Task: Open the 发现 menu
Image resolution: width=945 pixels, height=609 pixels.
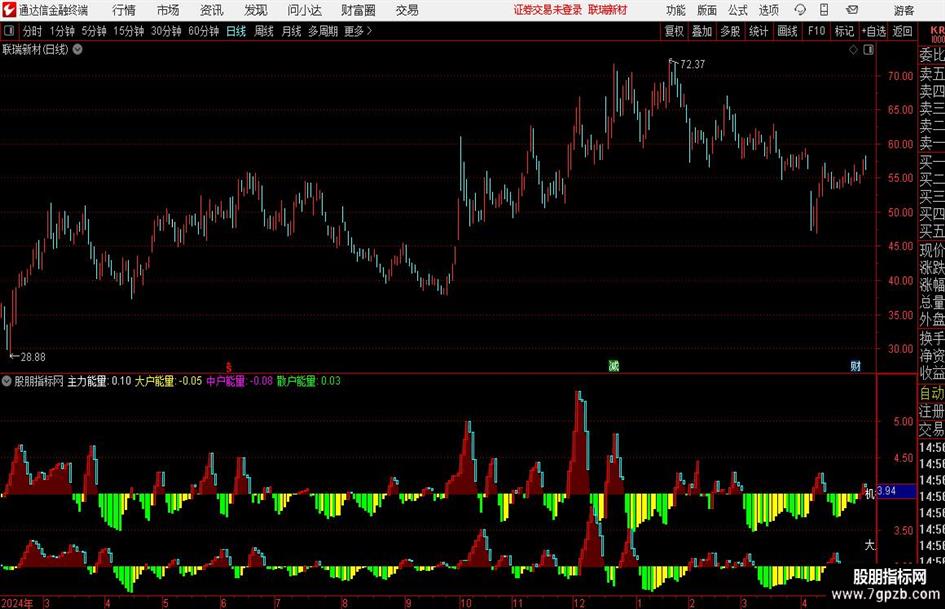Action: pyautogui.click(x=256, y=10)
